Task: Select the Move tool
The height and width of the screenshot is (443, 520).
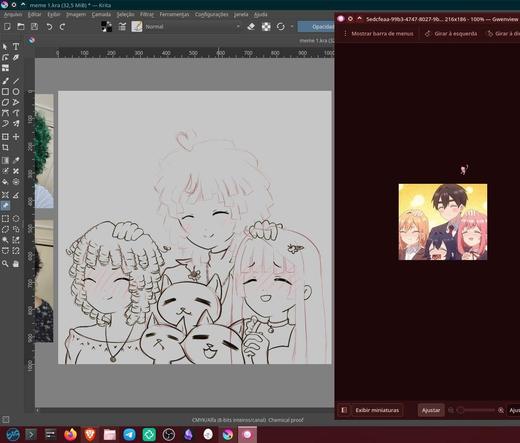Action: click(16, 137)
